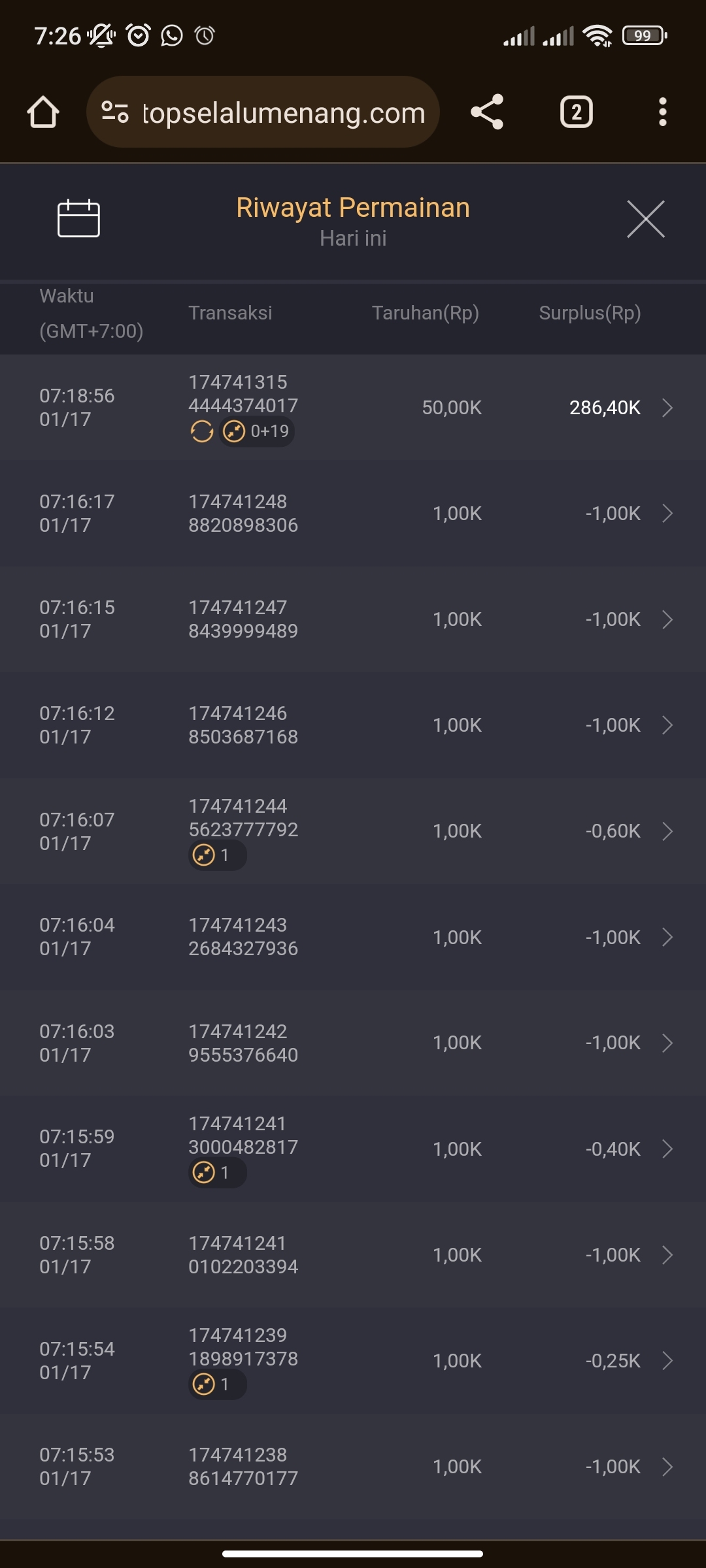Select the Taruhan(Rp) column header

[426, 313]
